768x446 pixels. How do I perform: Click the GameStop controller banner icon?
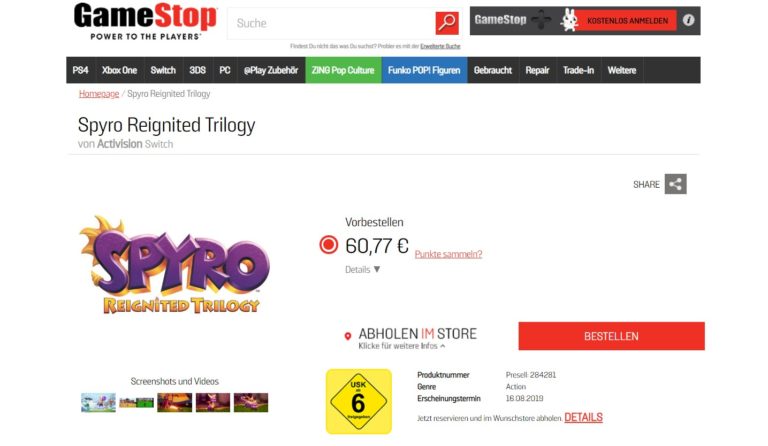(x=541, y=20)
